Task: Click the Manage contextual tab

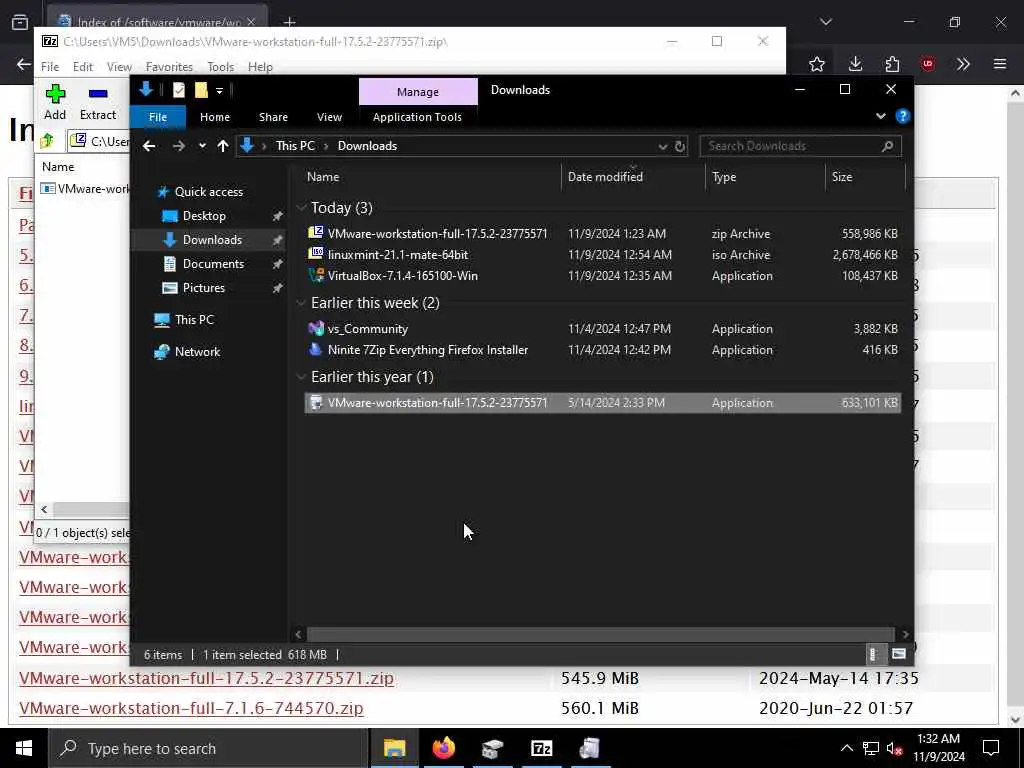Action: [x=418, y=91]
